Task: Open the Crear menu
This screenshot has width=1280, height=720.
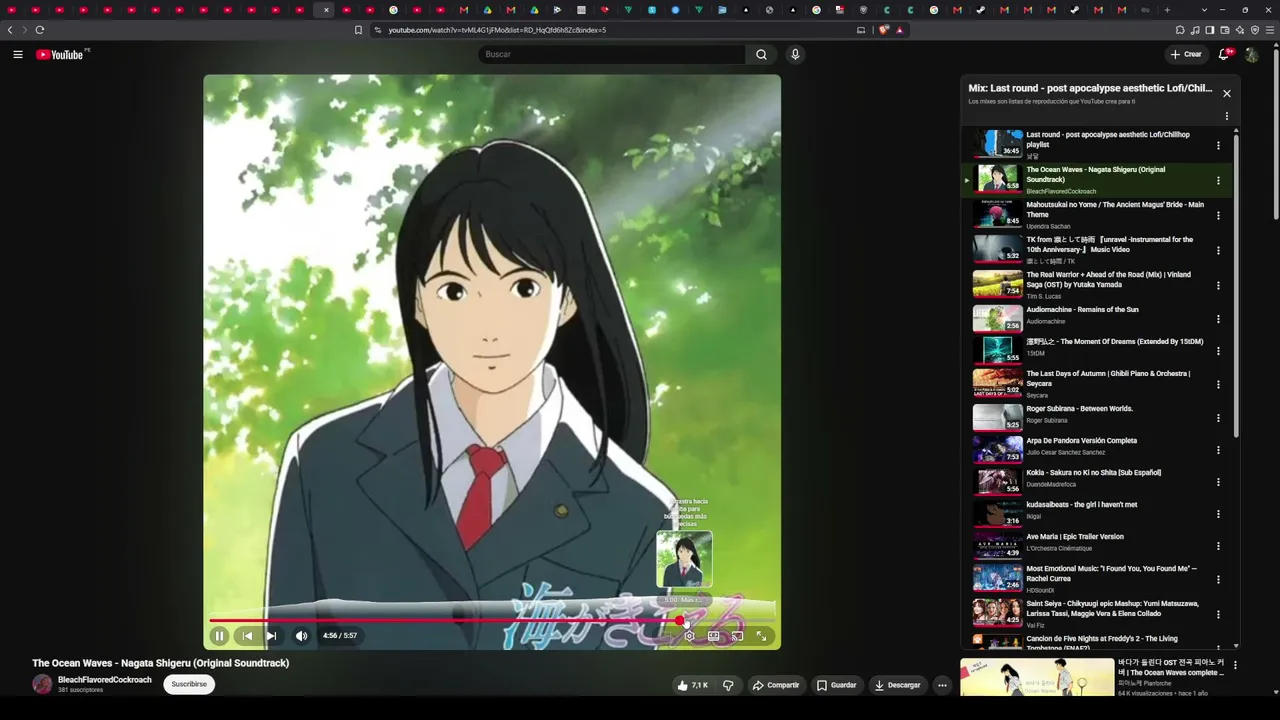Action: pos(1186,54)
